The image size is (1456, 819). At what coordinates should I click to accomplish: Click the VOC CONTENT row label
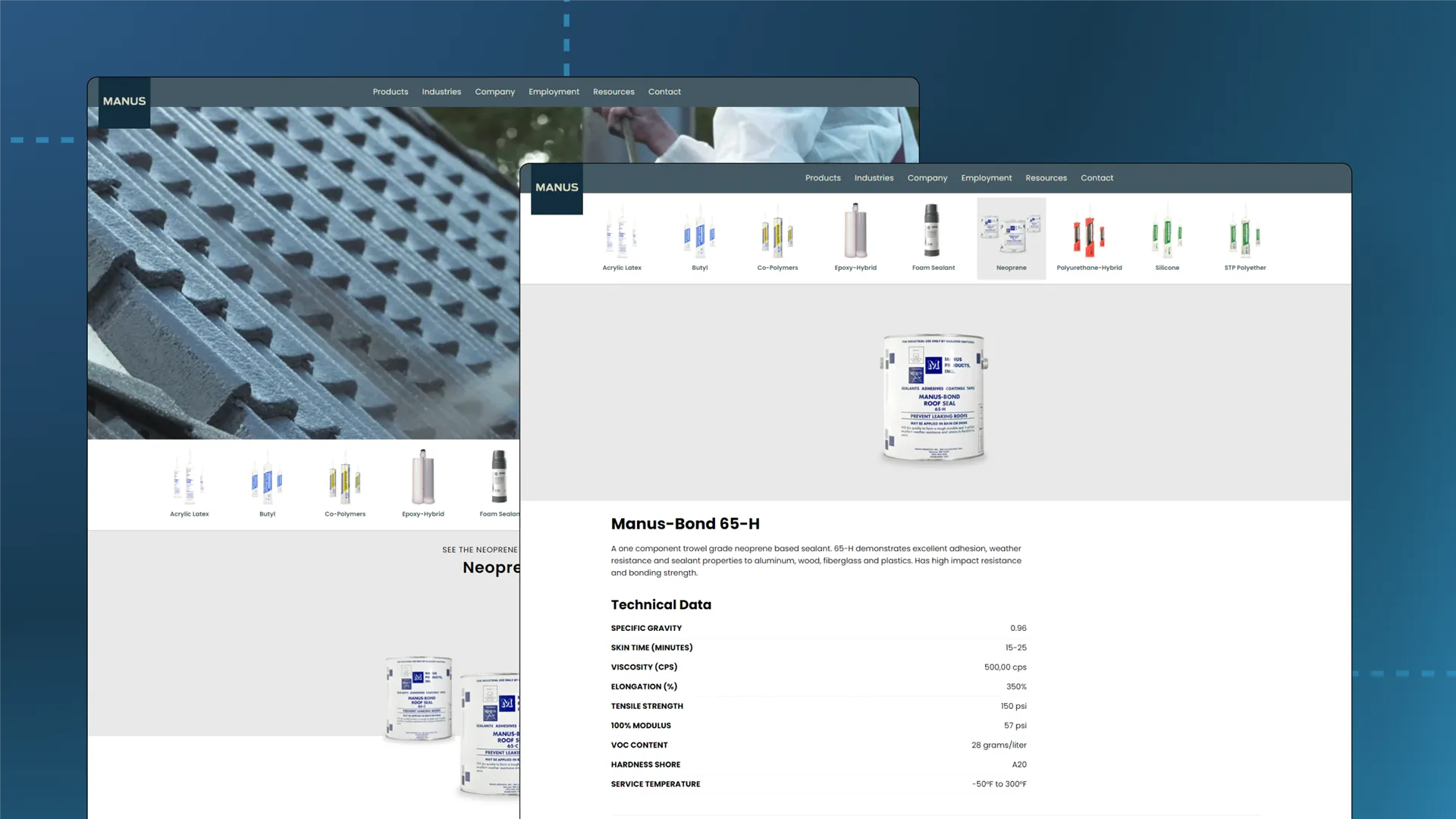(639, 745)
